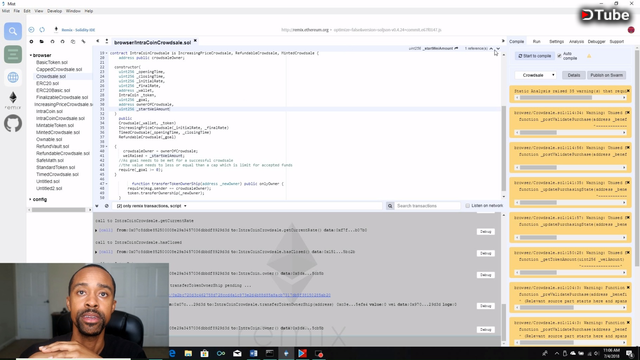
Task: Dismiss the Static Analysis warning box
Action: [628, 91]
